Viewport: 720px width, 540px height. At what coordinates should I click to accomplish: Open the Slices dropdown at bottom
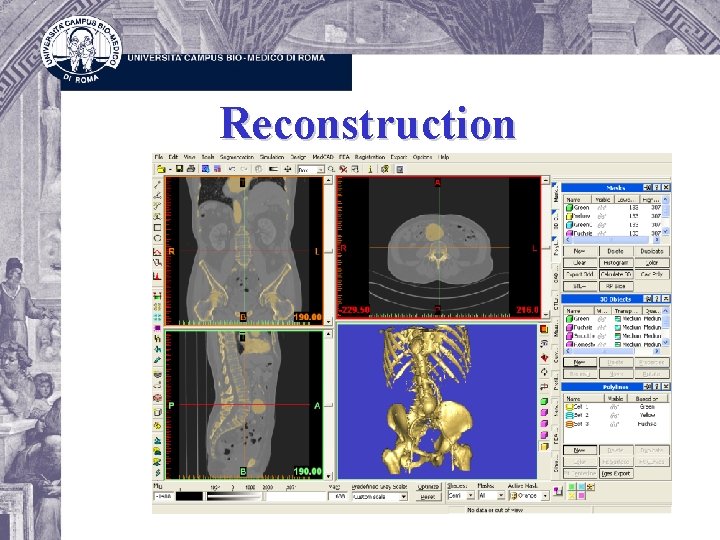(x=461, y=496)
